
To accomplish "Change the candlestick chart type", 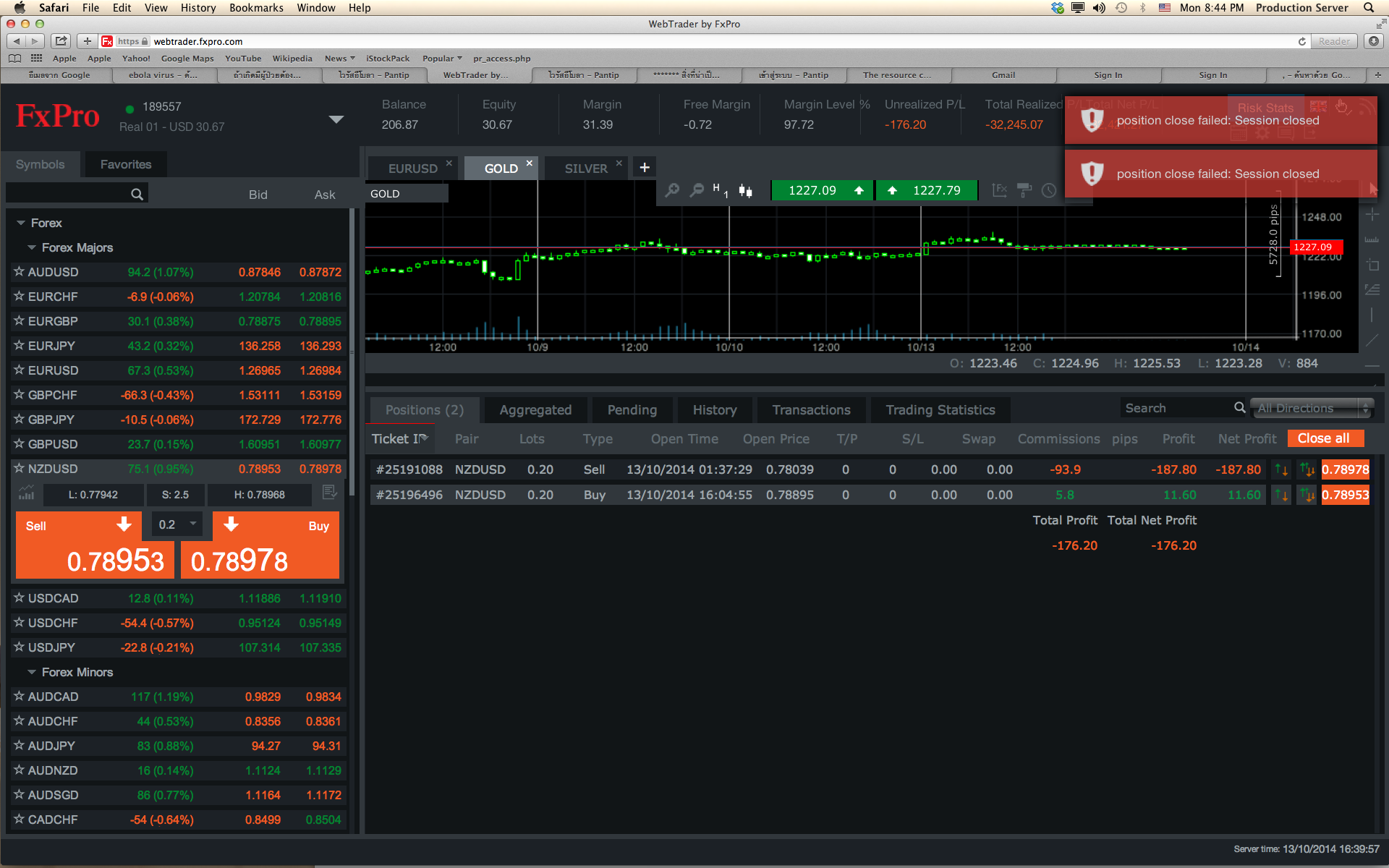I will [745, 191].
